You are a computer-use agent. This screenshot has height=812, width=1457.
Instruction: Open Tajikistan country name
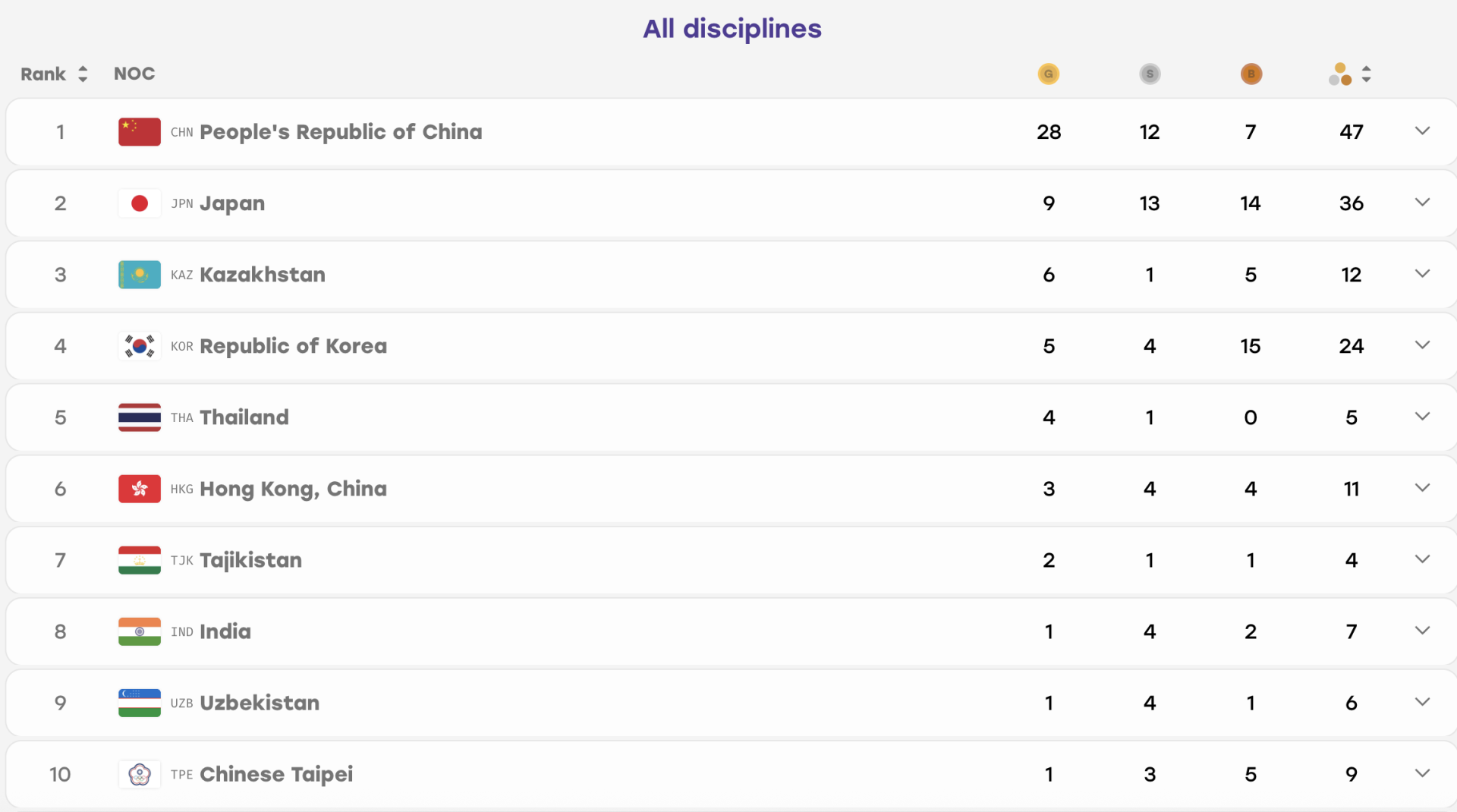point(250,560)
